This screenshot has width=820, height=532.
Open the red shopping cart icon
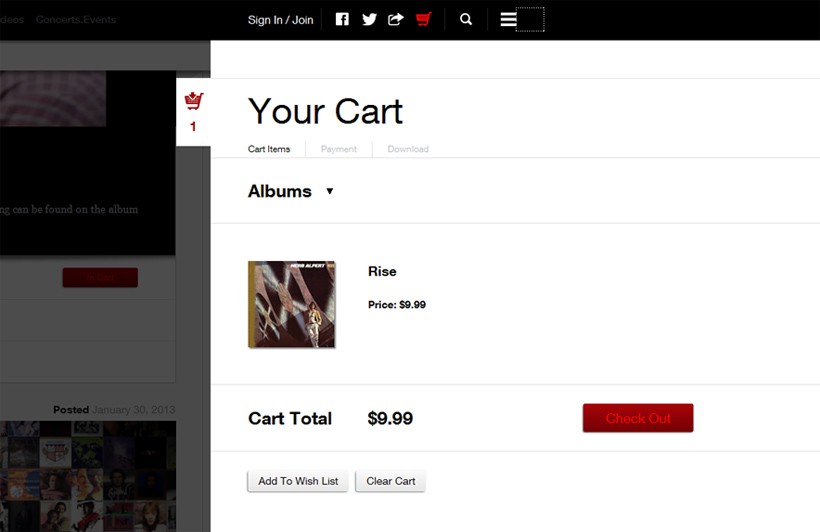[x=423, y=19]
